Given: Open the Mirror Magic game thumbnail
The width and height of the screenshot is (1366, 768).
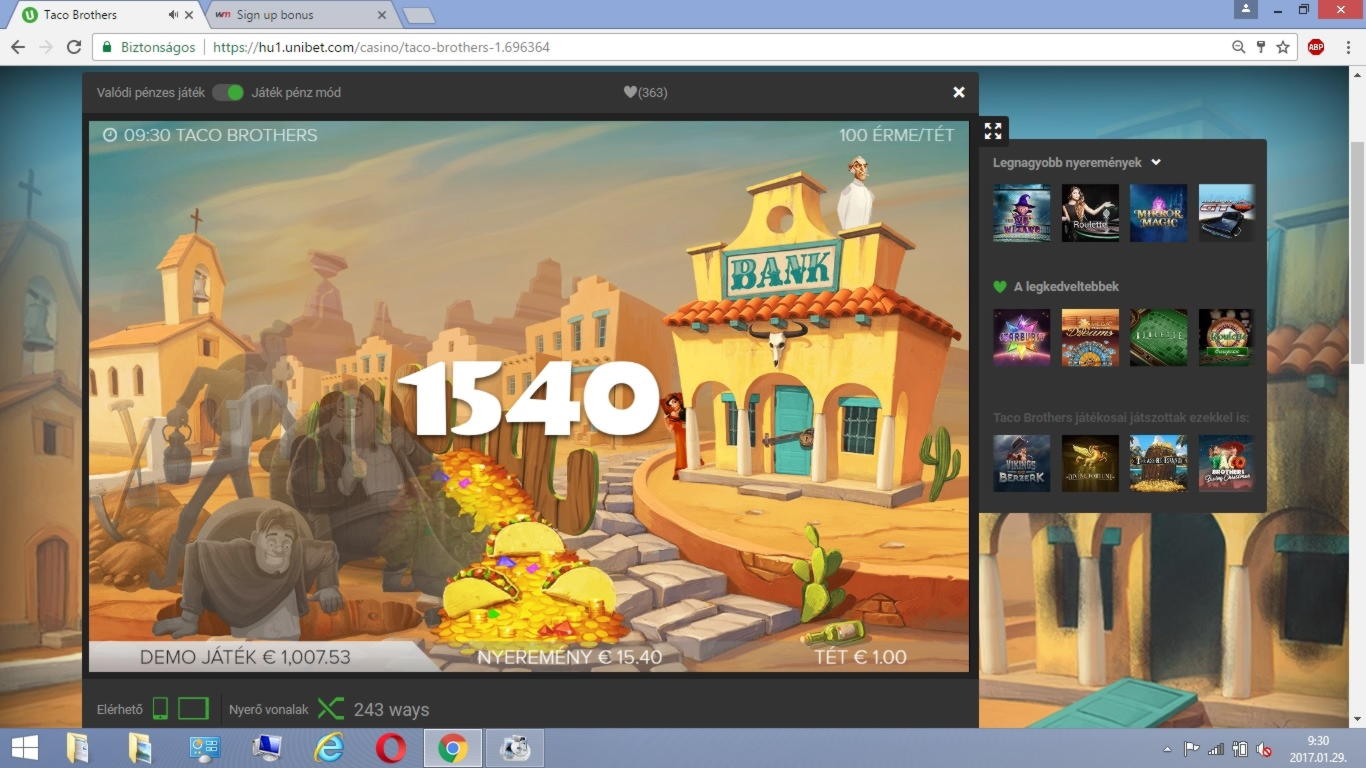Looking at the screenshot, I should pyautogui.click(x=1159, y=213).
